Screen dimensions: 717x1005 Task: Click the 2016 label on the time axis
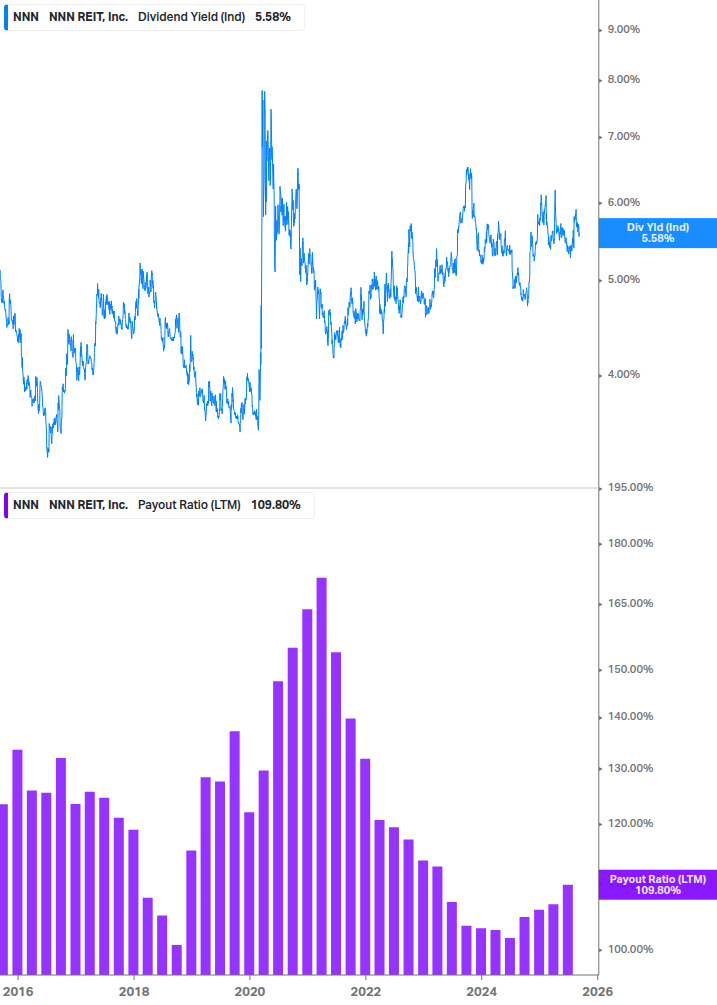(18, 992)
